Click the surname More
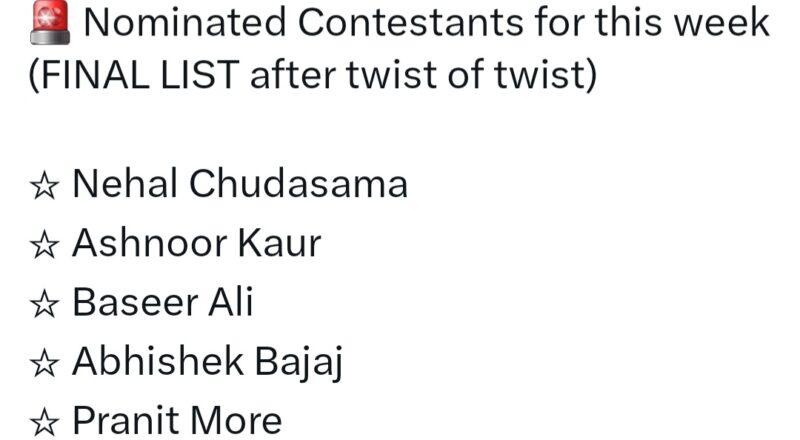 point(236,421)
